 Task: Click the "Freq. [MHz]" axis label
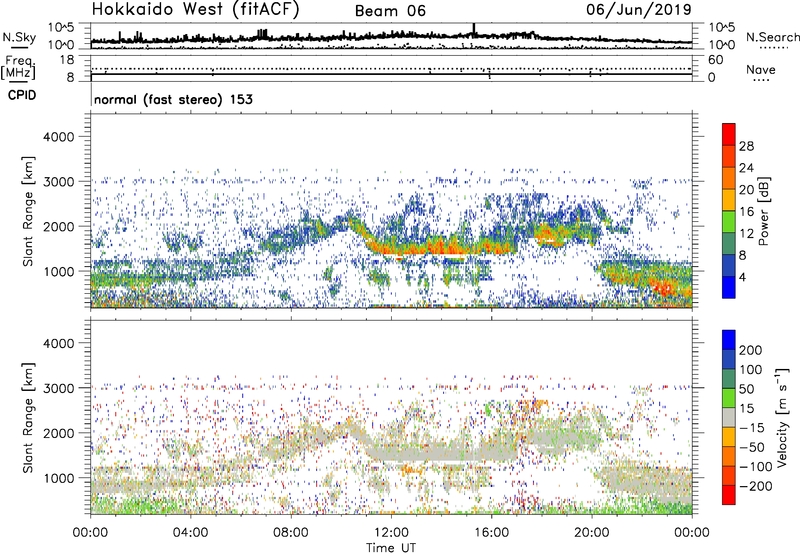click(19, 67)
